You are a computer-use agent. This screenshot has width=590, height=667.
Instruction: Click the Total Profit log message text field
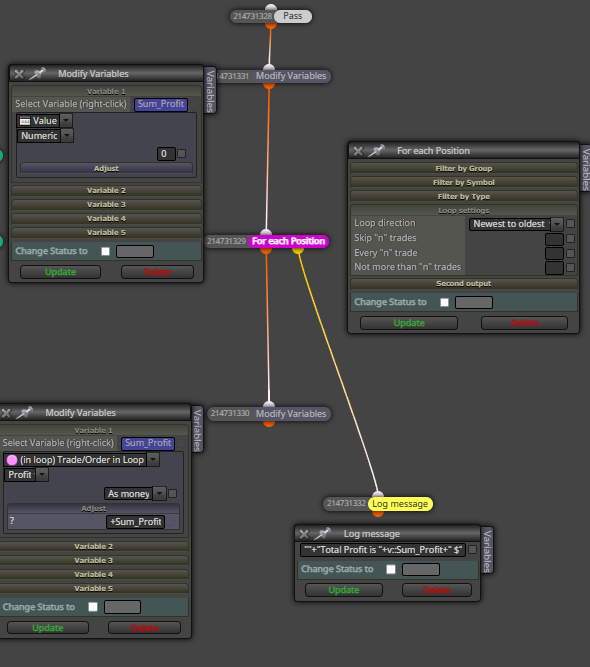point(383,550)
